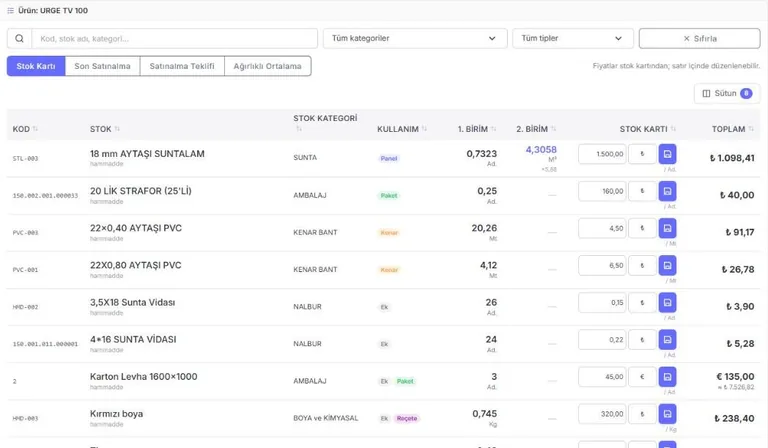
Task: Click the blue 4,3058 second unit value
Action: (x=541, y=149)
